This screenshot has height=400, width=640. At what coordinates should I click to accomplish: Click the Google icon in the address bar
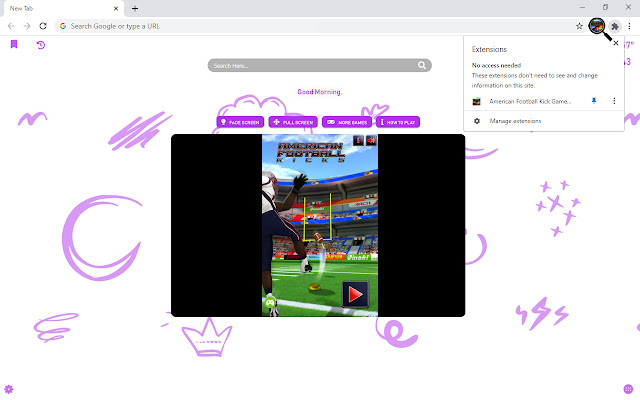pos(63,26)
